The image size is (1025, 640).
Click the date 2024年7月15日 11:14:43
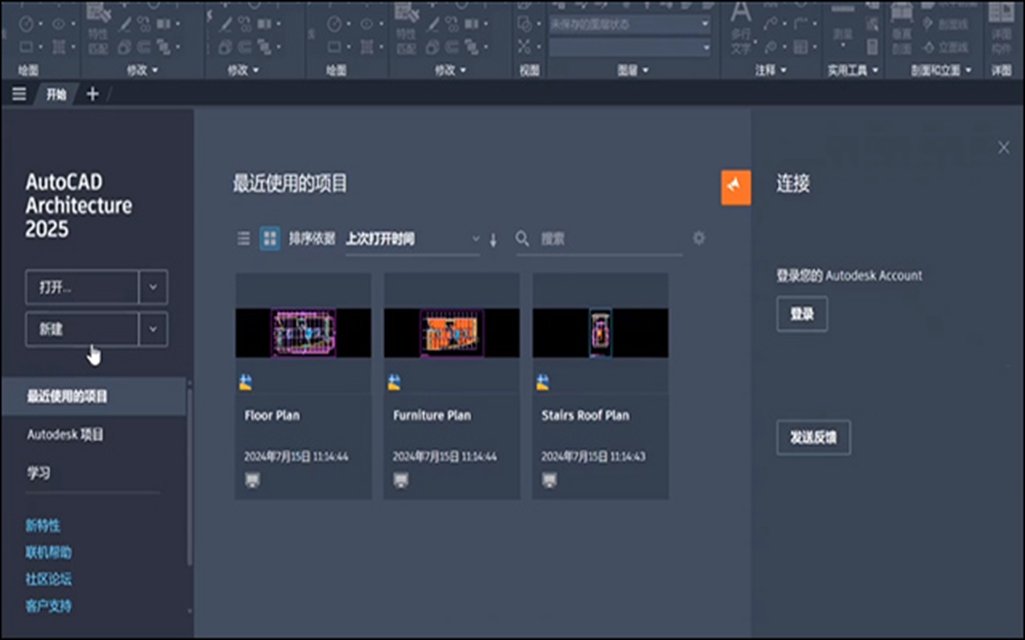593,456
